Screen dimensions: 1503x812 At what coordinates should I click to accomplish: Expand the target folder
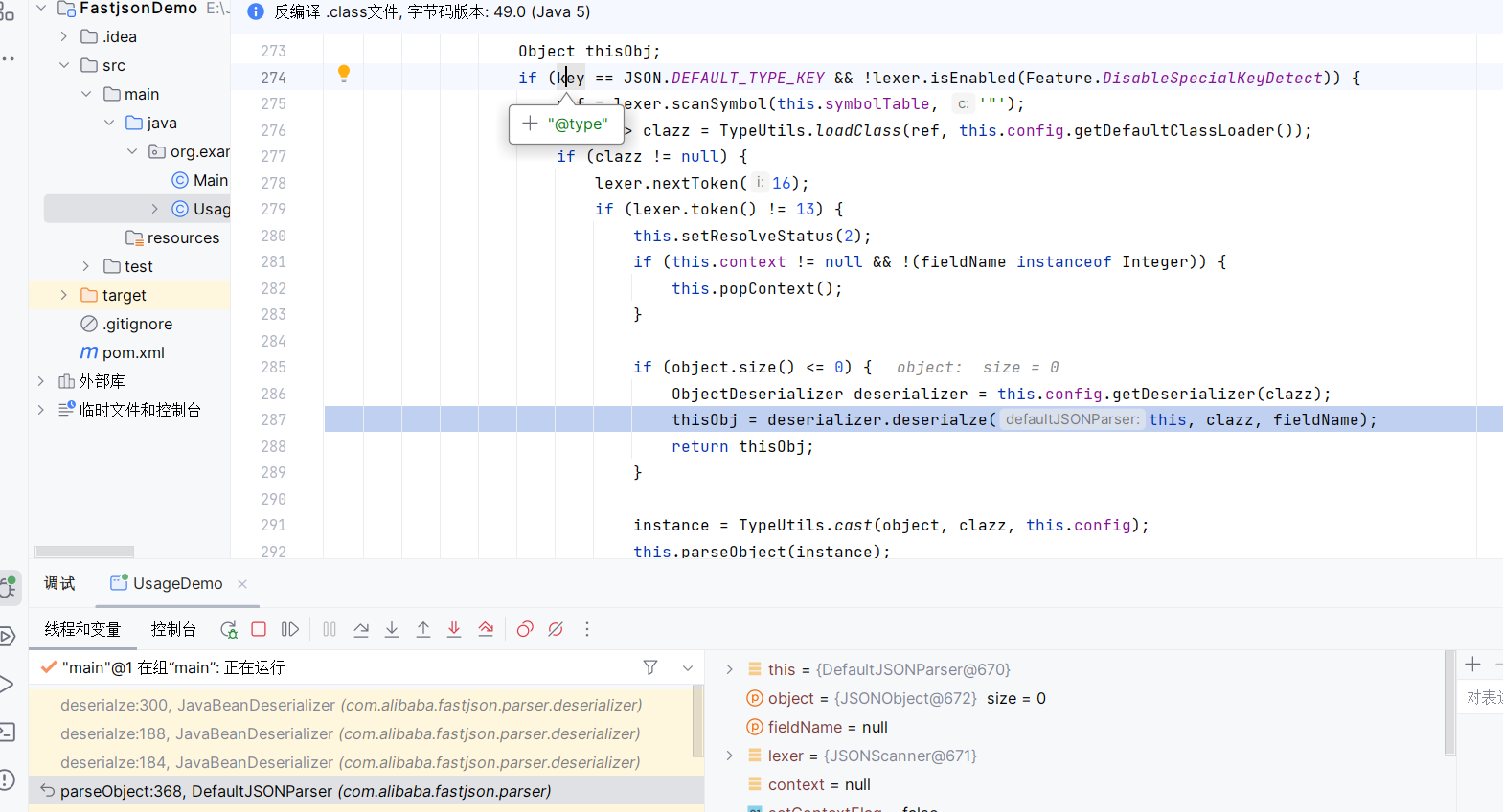click(64, 295)
